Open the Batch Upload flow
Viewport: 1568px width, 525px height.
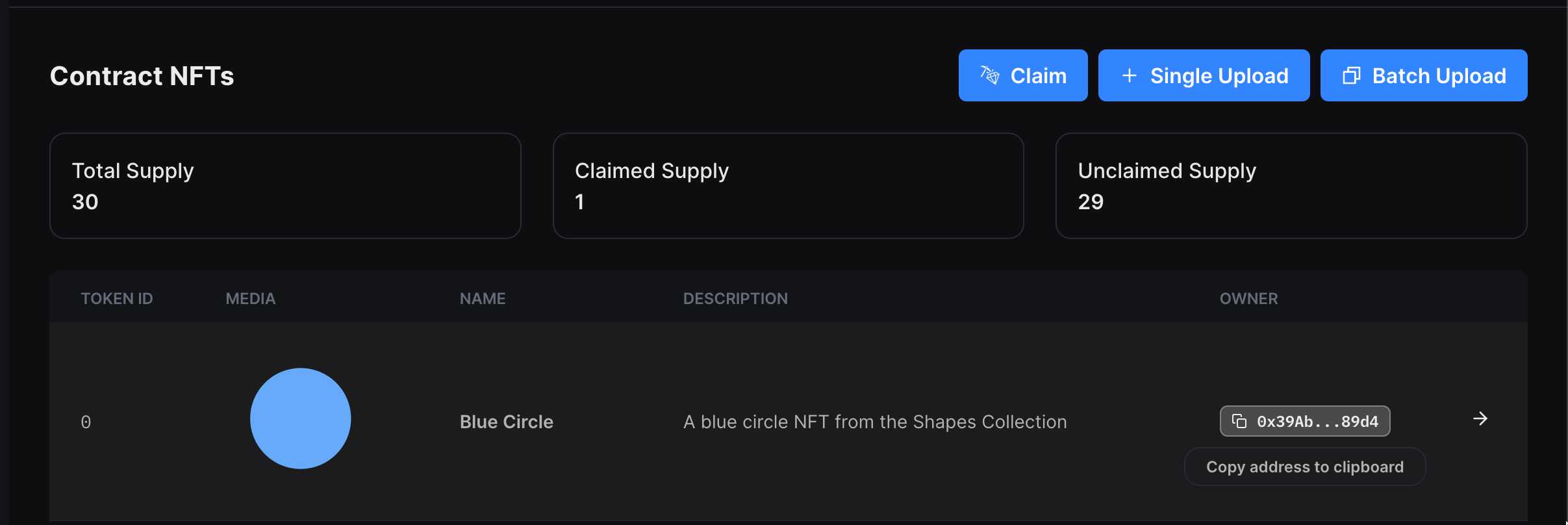tap(1424, 75)
